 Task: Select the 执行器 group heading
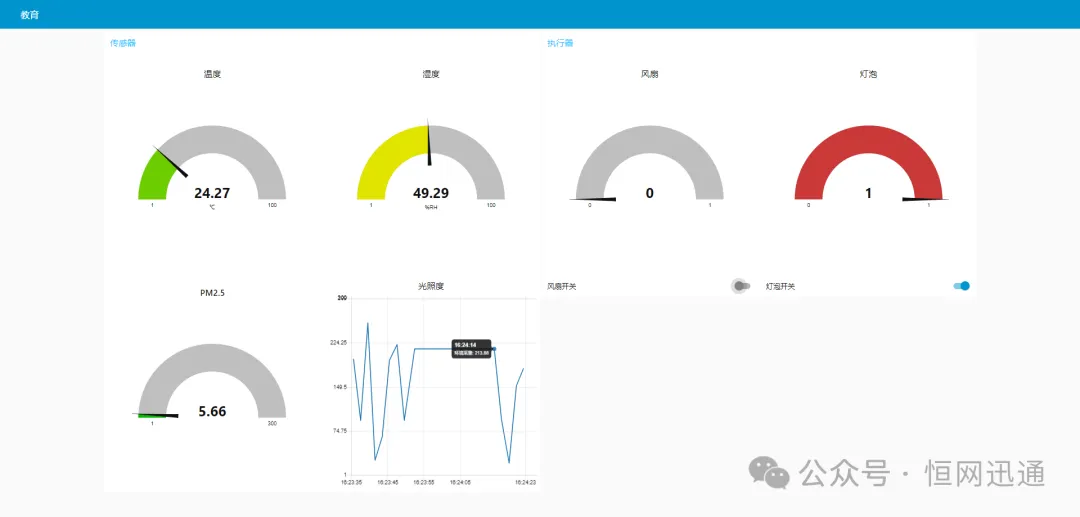(x=560, y=43)
